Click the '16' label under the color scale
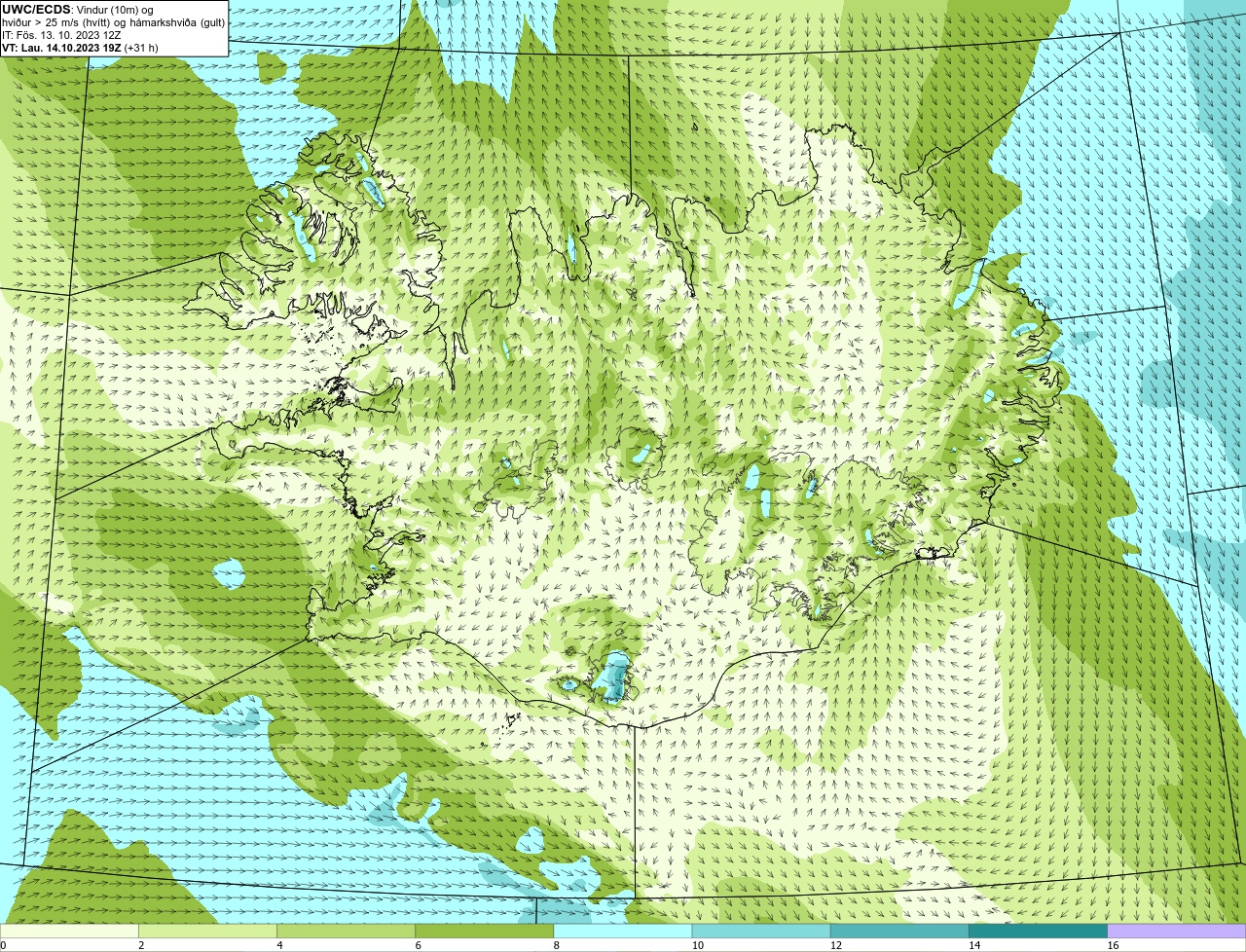1246x952 pixels. coord(1113,945)
